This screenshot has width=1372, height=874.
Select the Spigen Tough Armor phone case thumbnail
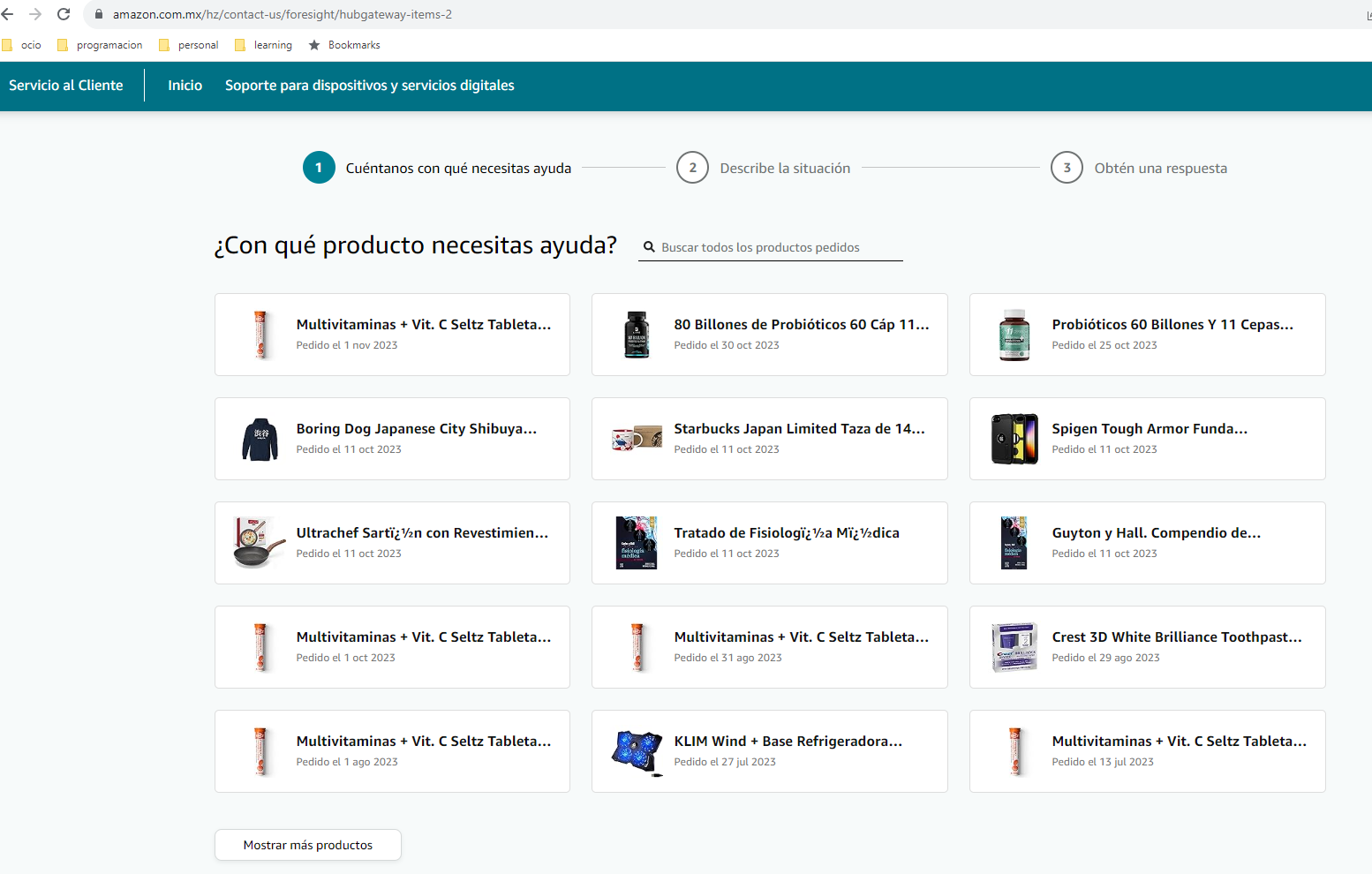(1014, 439)
